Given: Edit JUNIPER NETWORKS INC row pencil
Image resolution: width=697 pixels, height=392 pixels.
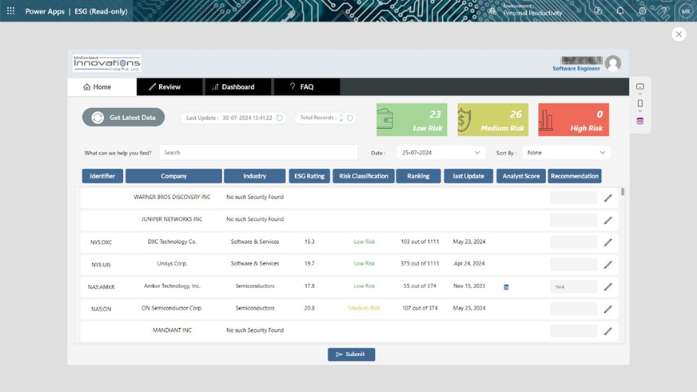Looking at the screenshot, I should pos(608,220).
